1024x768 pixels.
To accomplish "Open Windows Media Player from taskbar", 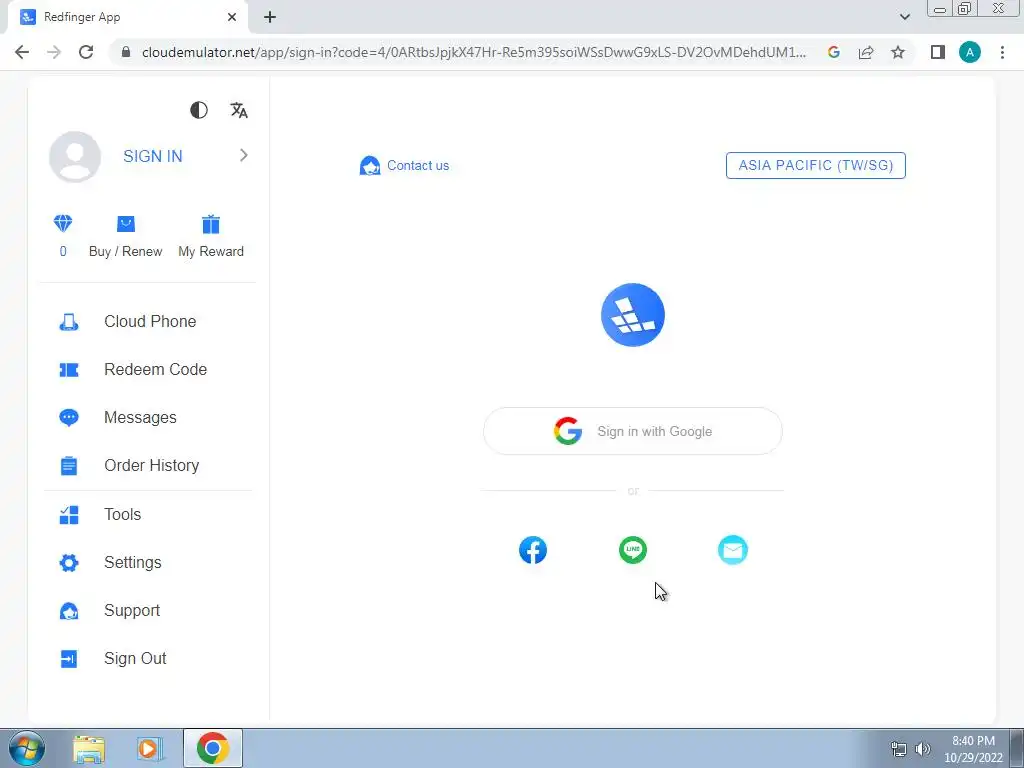I will click(149, 748).
